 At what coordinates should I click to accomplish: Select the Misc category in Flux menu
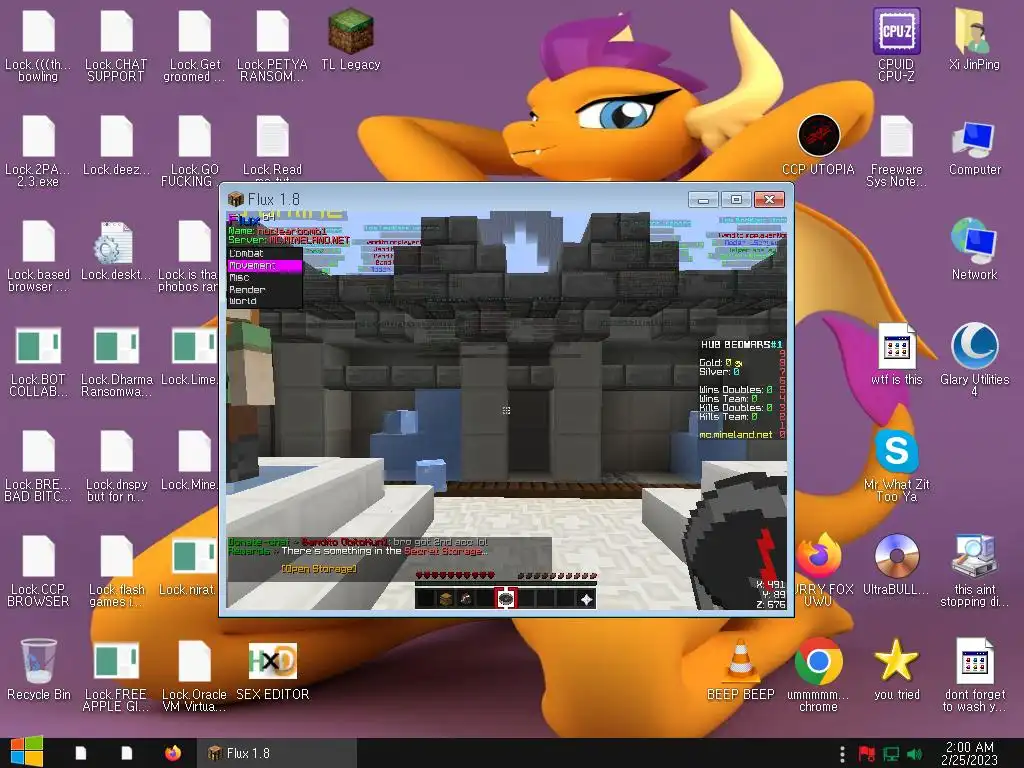264,278
